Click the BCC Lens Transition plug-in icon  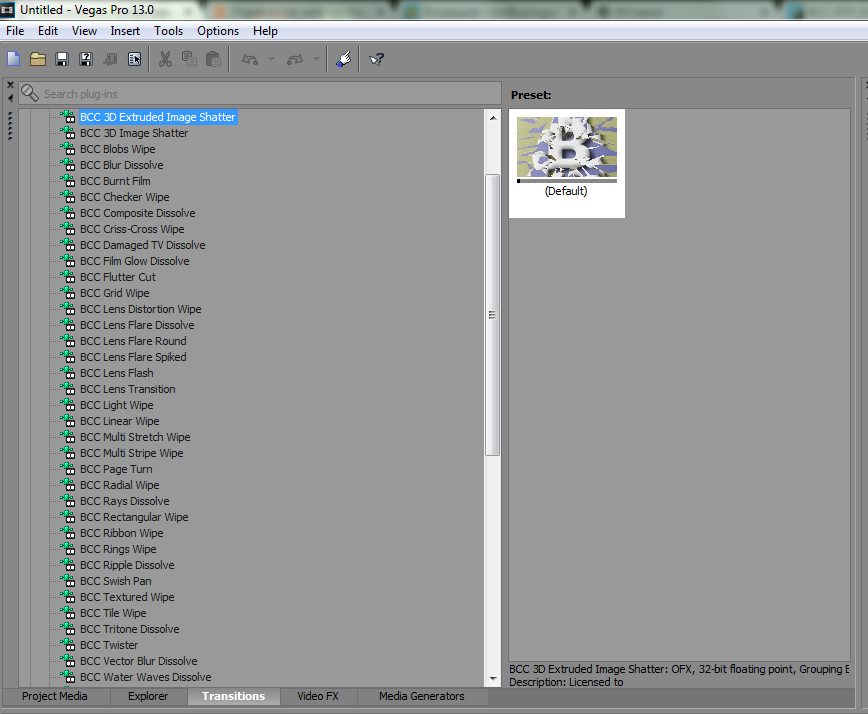(x=68, y=389)
